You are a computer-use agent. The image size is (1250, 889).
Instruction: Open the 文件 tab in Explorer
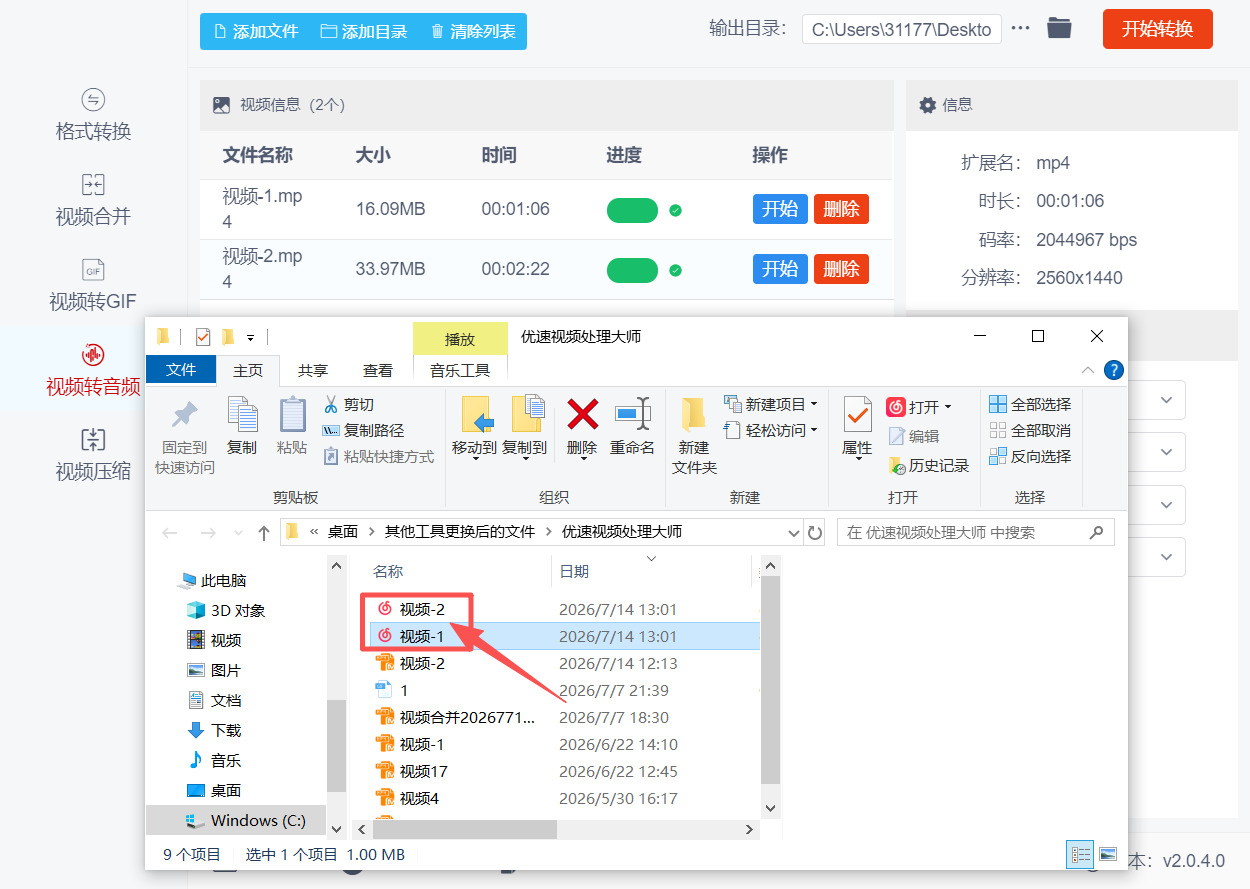[181, 370]
